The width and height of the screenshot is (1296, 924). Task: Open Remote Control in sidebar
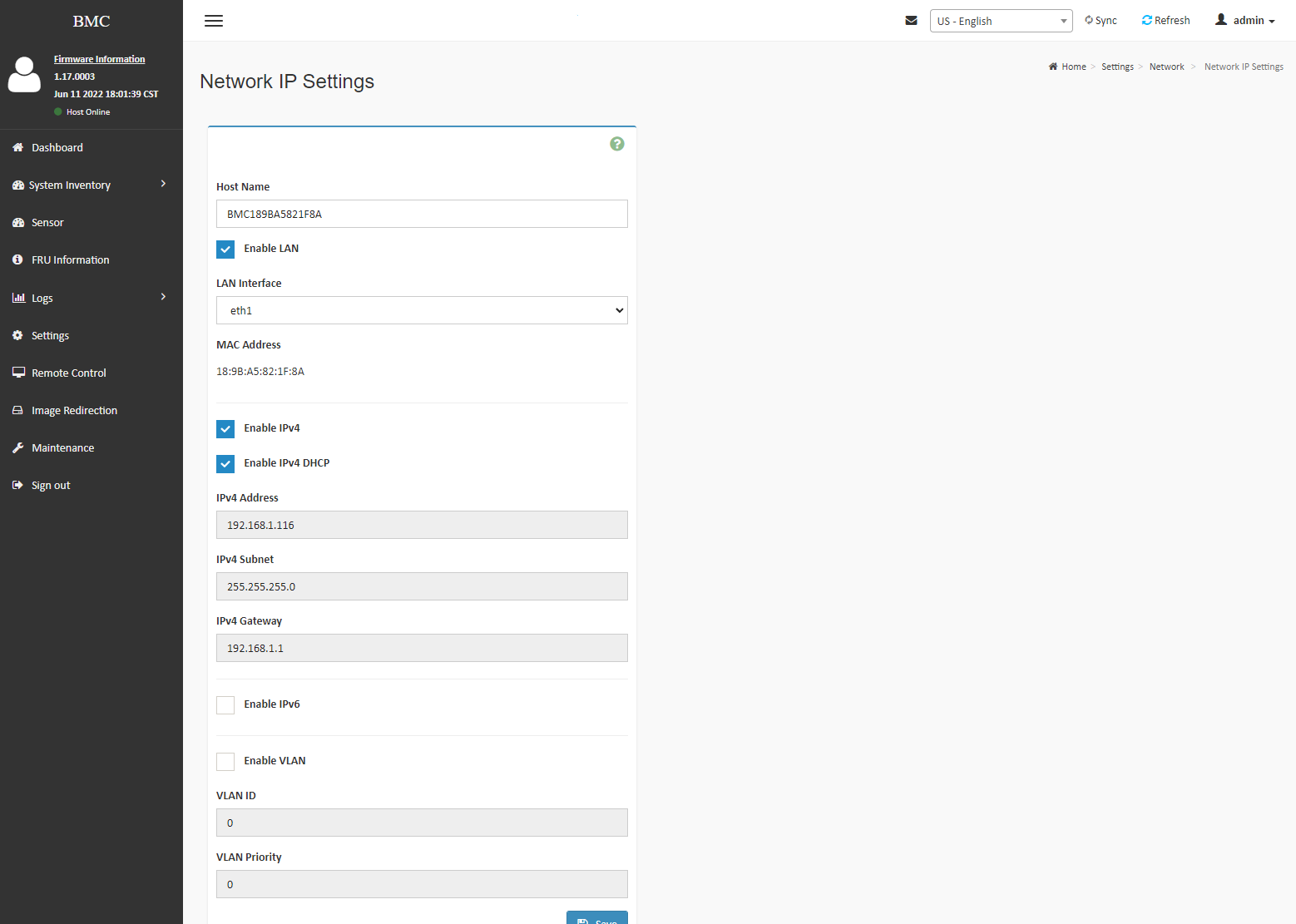[68, 373]
